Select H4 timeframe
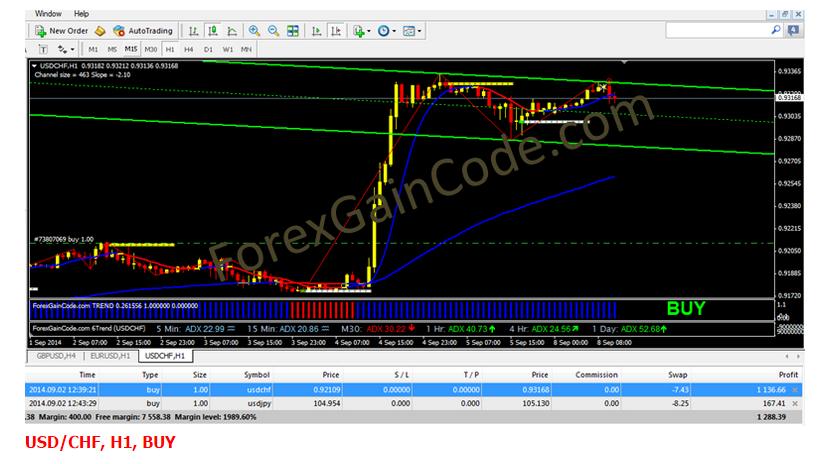The height and width of the screenshot is (464, 823). click(x=188, y=49)
